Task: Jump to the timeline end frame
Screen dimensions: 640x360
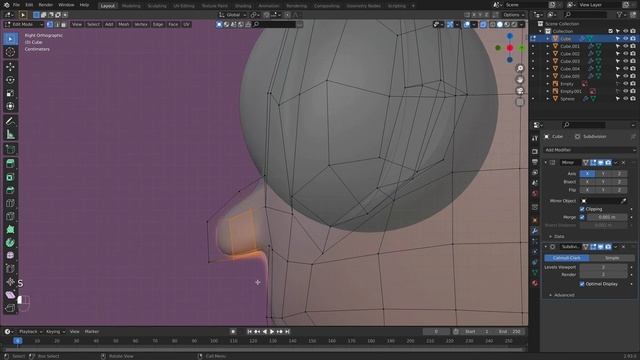Action: click(x=287, y=332)
